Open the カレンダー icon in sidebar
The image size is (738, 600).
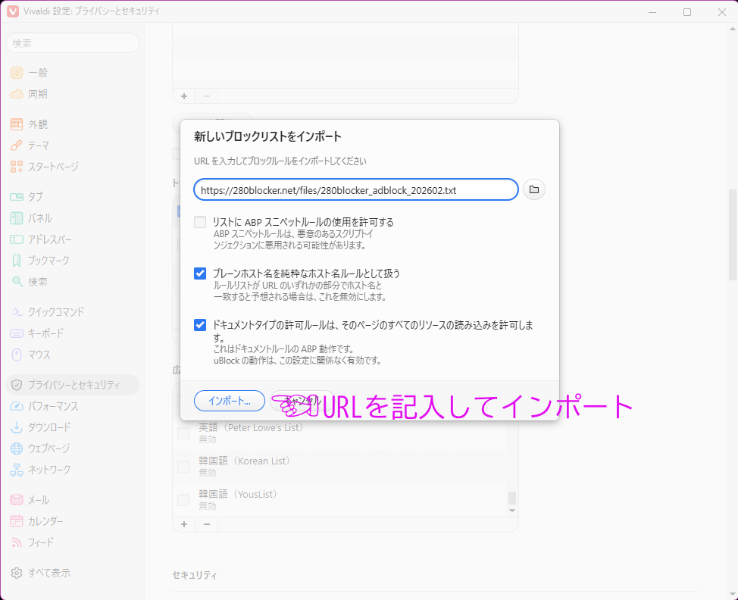(17, 521)
